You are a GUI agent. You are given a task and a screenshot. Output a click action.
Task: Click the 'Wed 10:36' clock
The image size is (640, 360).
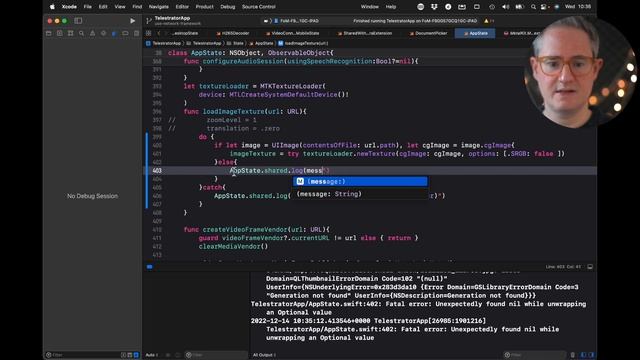(x=578, y=7)
